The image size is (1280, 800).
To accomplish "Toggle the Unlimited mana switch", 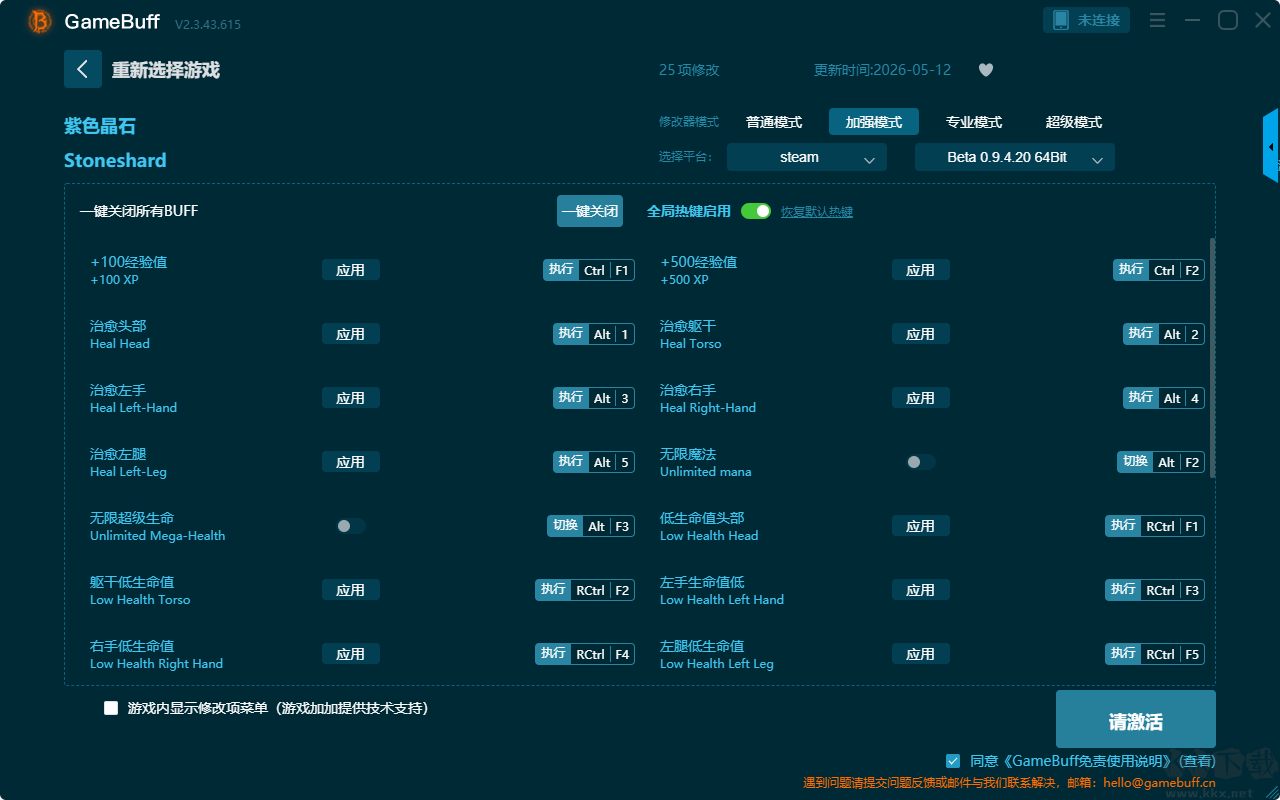I will [x=920, y=462].
